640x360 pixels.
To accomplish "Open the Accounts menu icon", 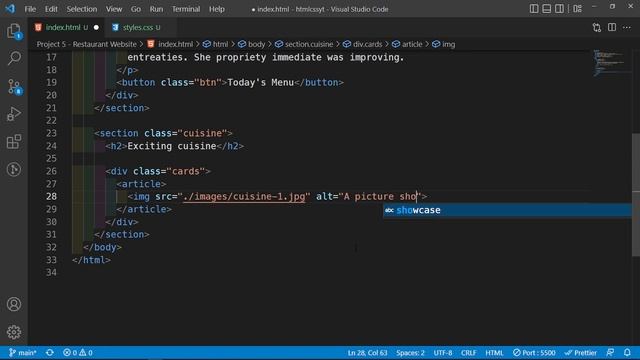I will [x=14, y=304].
